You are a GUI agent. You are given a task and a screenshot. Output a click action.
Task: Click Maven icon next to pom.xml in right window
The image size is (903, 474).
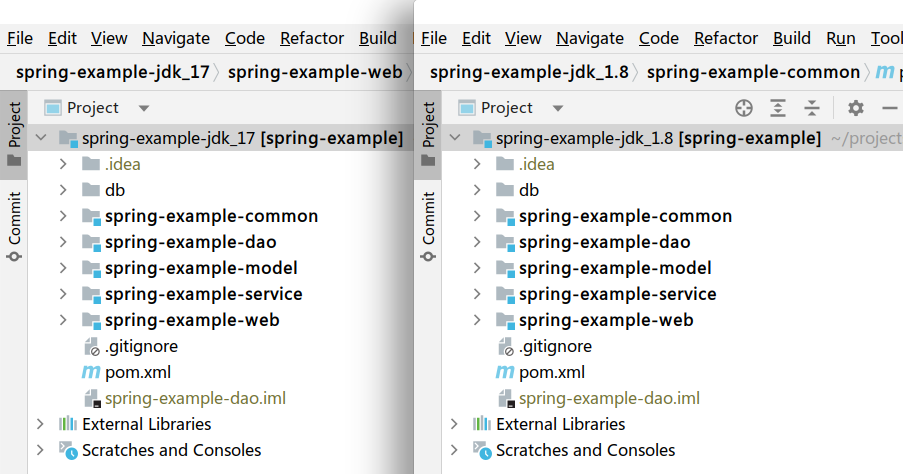[505, 372]
